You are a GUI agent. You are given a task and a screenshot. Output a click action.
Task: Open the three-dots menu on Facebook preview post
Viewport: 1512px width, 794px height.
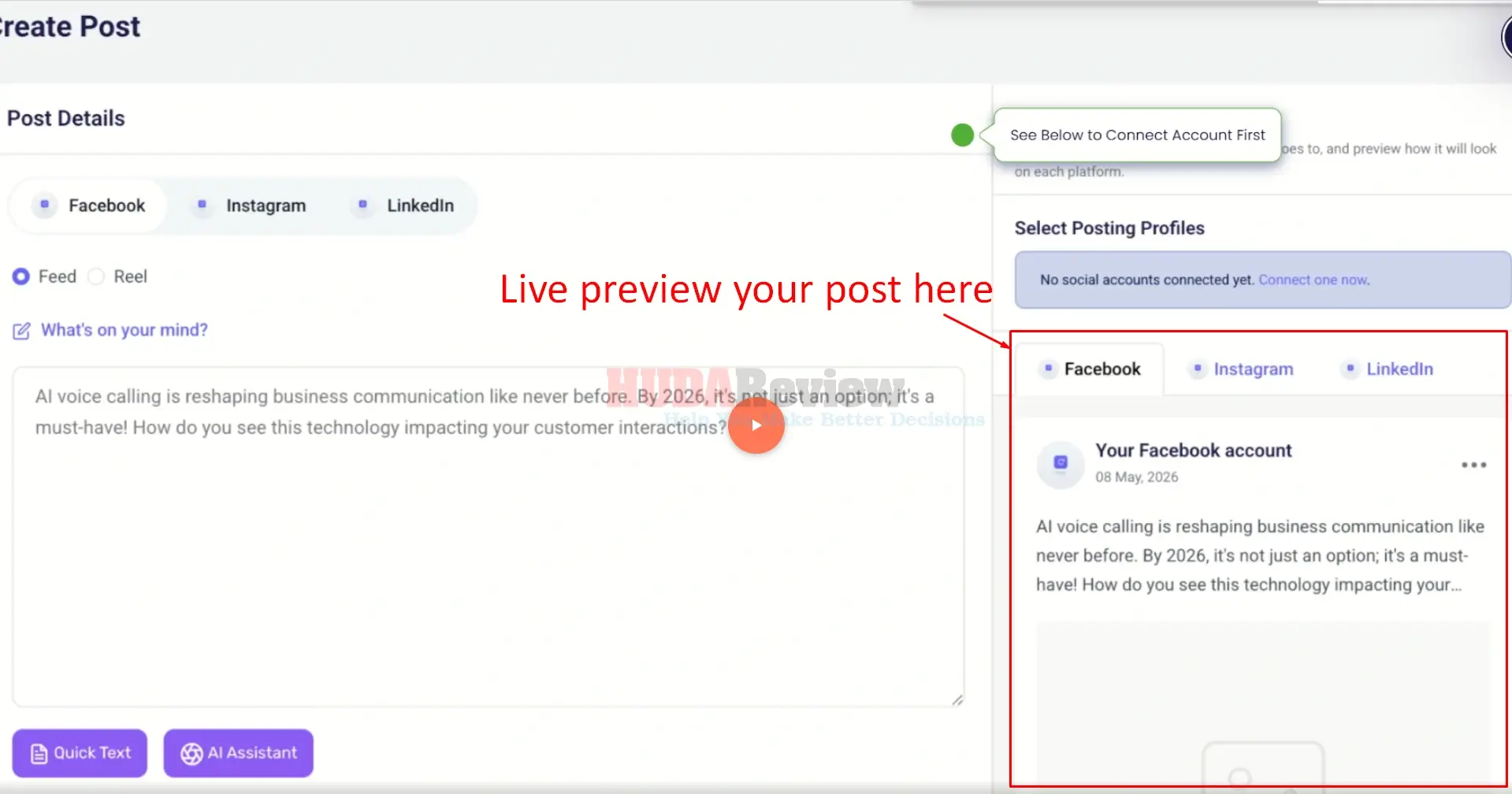tap(1473, 465)
